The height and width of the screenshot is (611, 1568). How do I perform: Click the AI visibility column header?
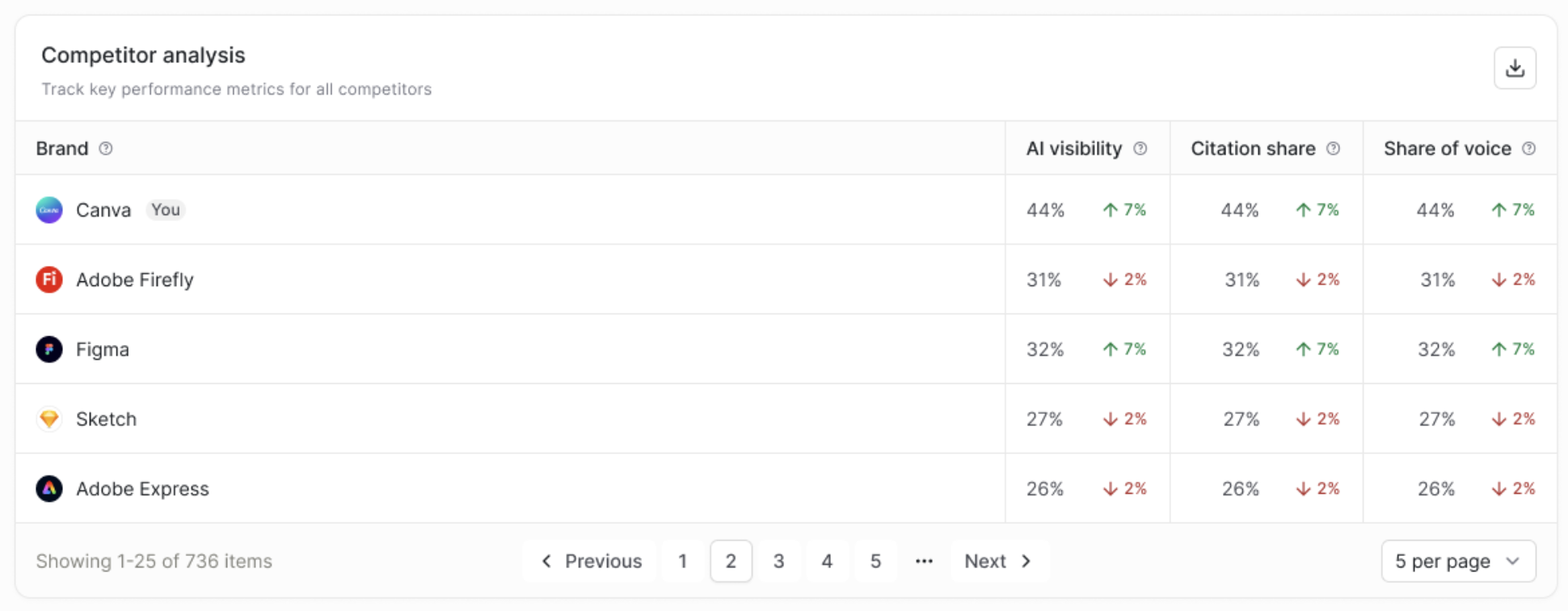point(1074,149)
